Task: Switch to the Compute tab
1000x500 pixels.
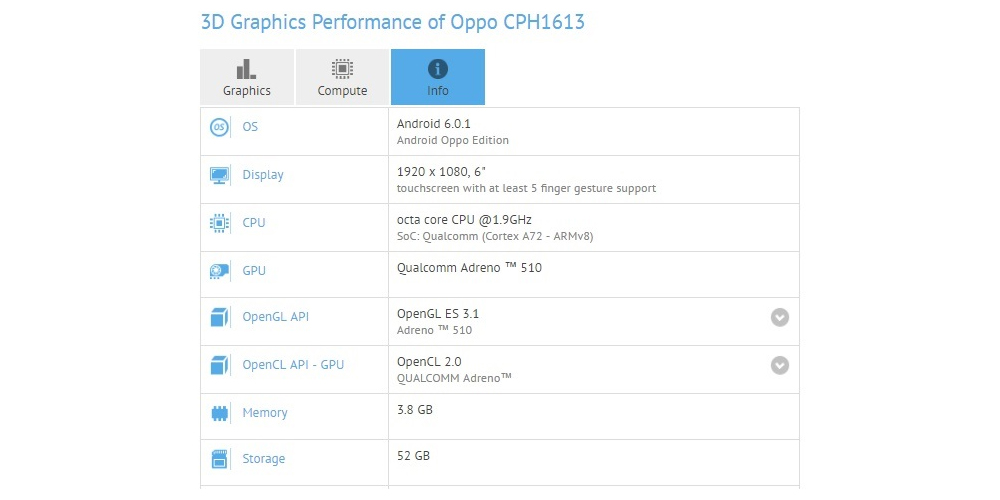Action: click(342, 77)
